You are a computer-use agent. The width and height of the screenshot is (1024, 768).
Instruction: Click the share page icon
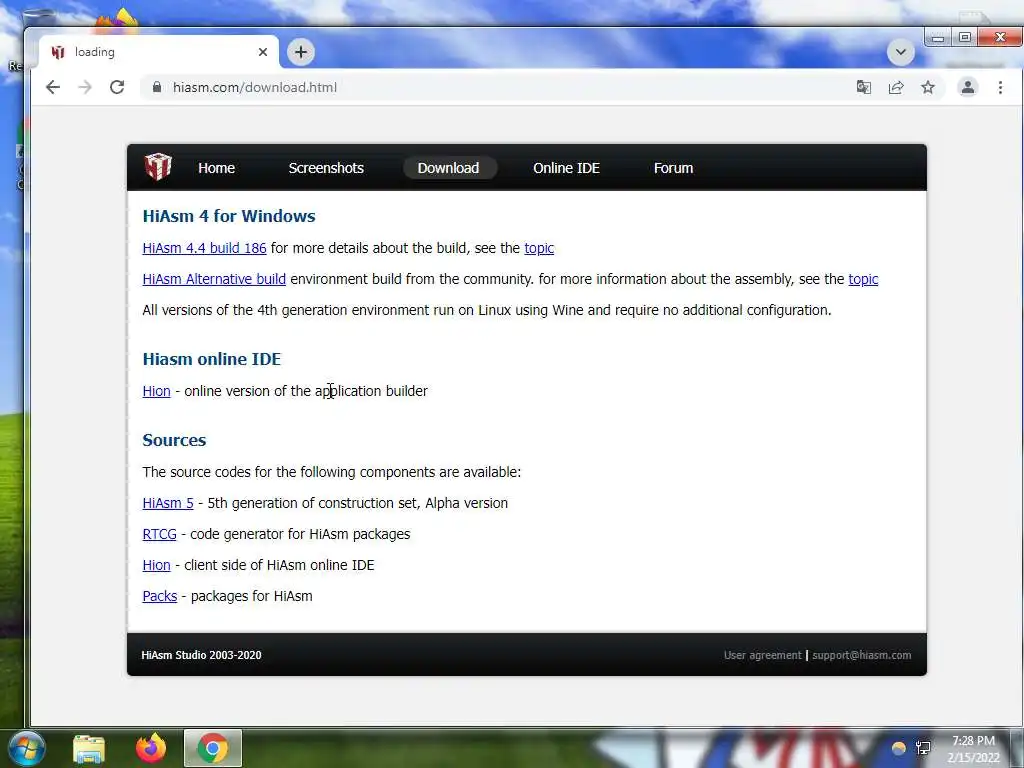896,87
